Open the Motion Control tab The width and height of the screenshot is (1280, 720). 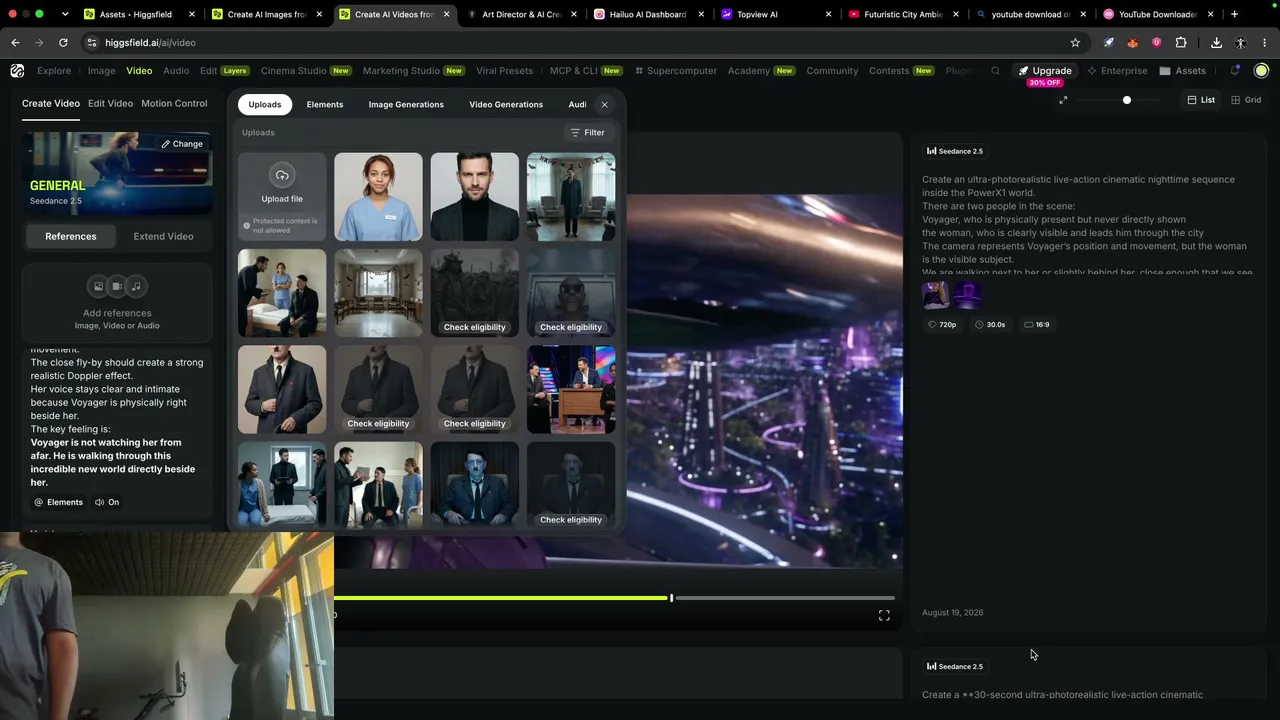(174, 103)
